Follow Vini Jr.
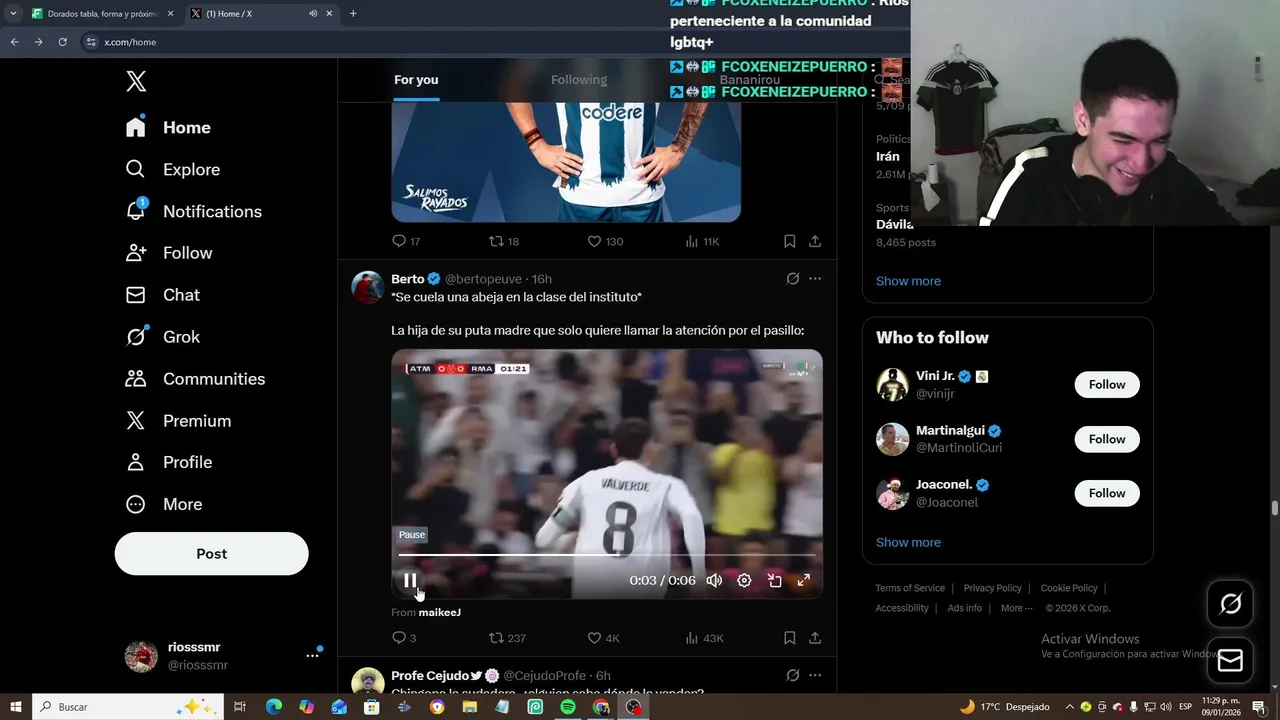Viewport: 1280px width, 720px height. pyautogui.click(x=1107, y=385)
